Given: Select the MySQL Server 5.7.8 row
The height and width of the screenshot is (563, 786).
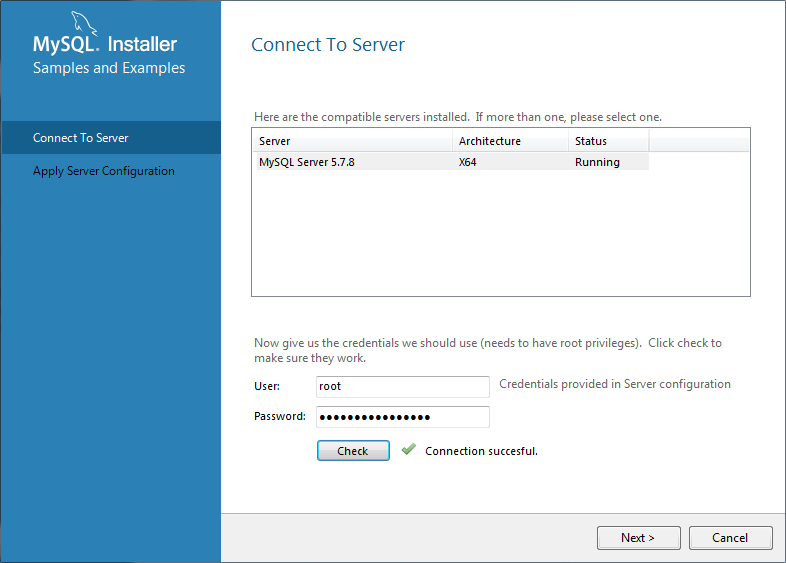Looking at the screenshot, I should pos(453,162).
